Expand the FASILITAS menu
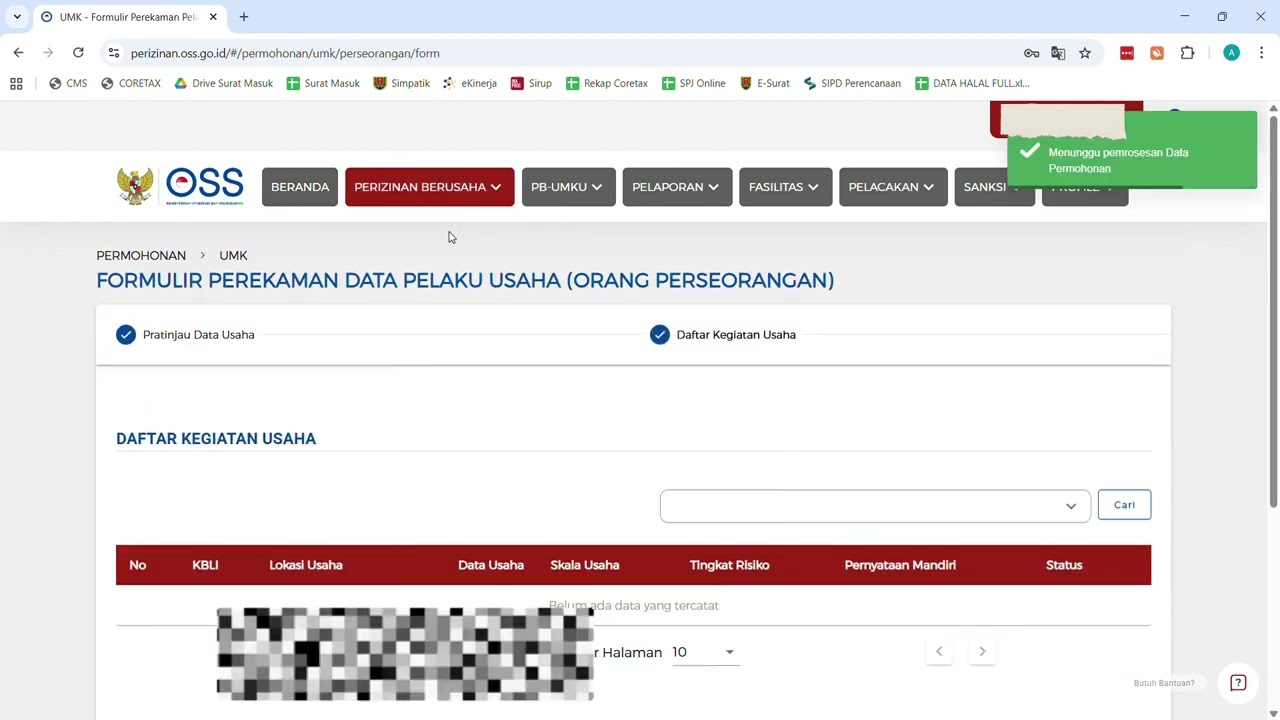The image size is (1280, 720). click(x=785, y=187)
